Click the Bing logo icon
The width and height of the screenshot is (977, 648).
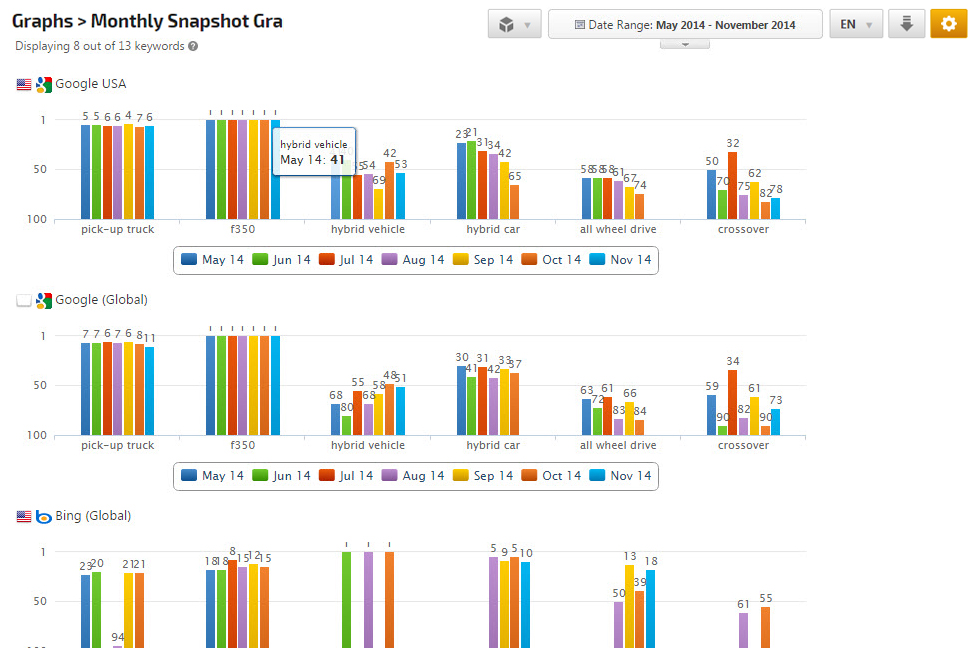click(44, 517)
